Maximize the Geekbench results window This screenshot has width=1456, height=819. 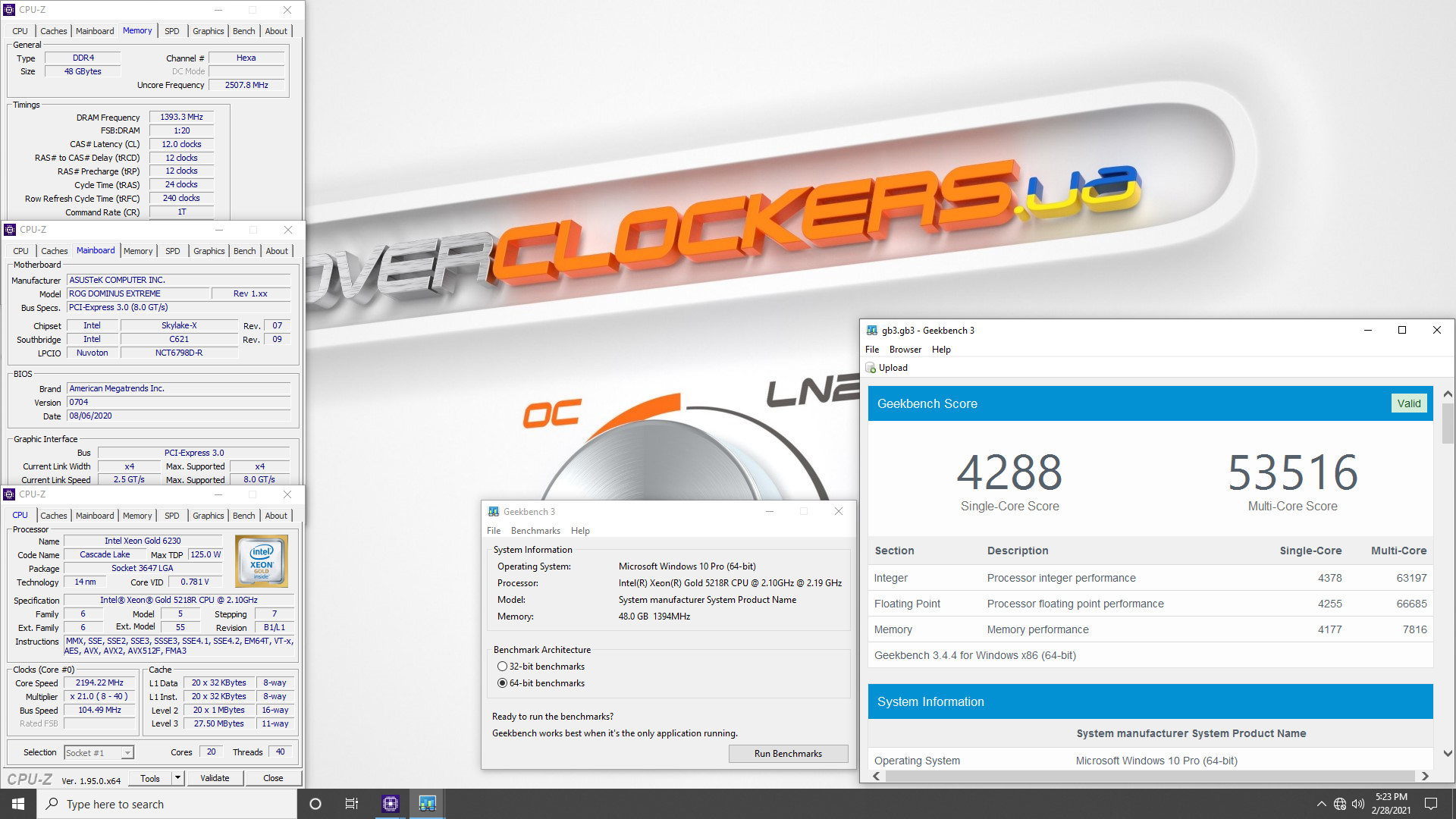pyautogui.click(x=1402, y=330)
